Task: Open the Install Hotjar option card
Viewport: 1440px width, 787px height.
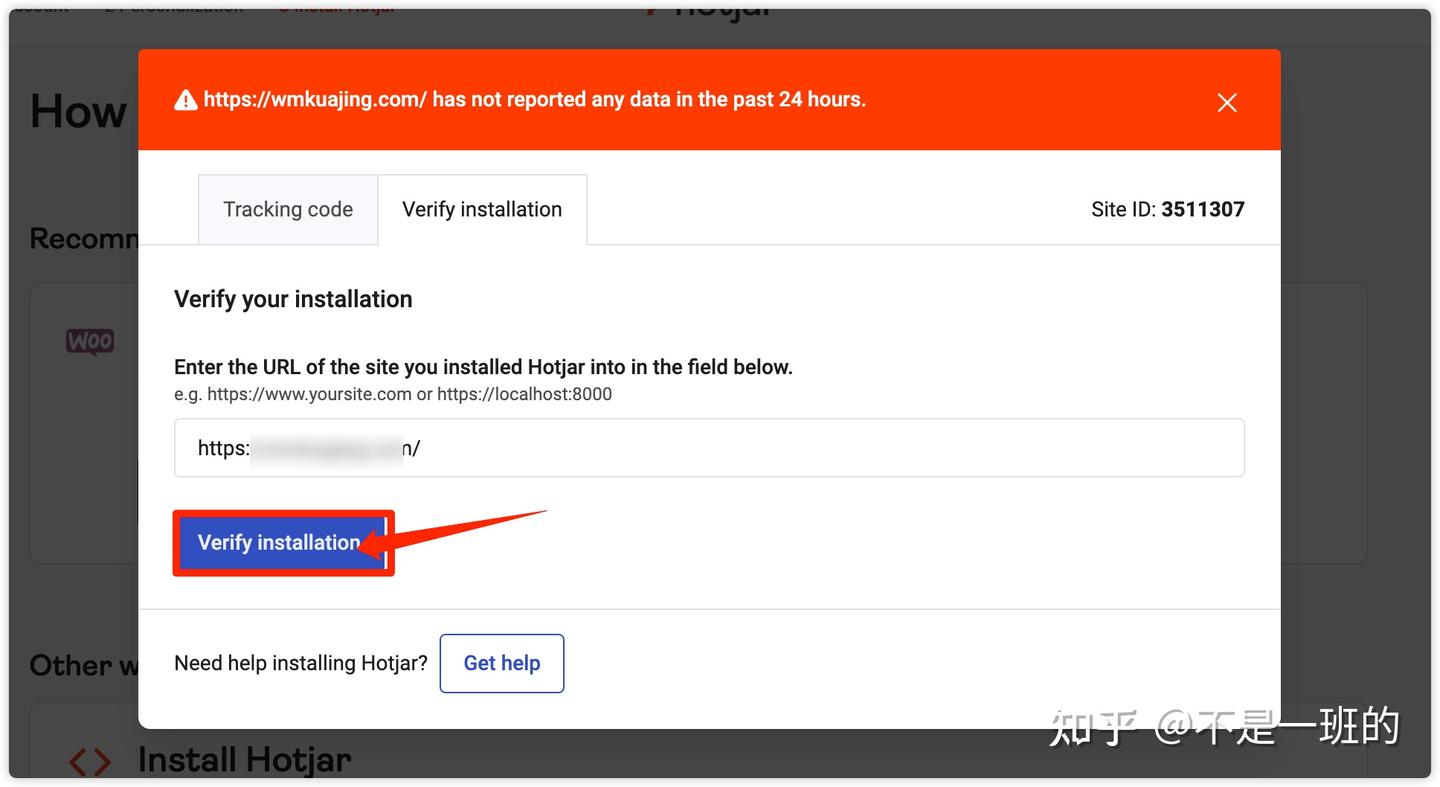Action: pos(244,760)
